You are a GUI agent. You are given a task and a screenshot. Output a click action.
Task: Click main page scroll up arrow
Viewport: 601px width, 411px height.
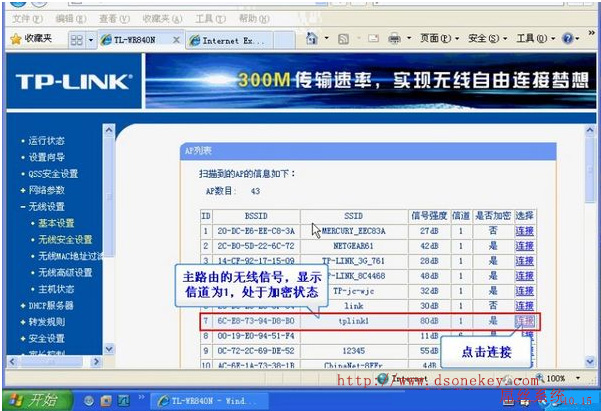click(x=590, y=130)
